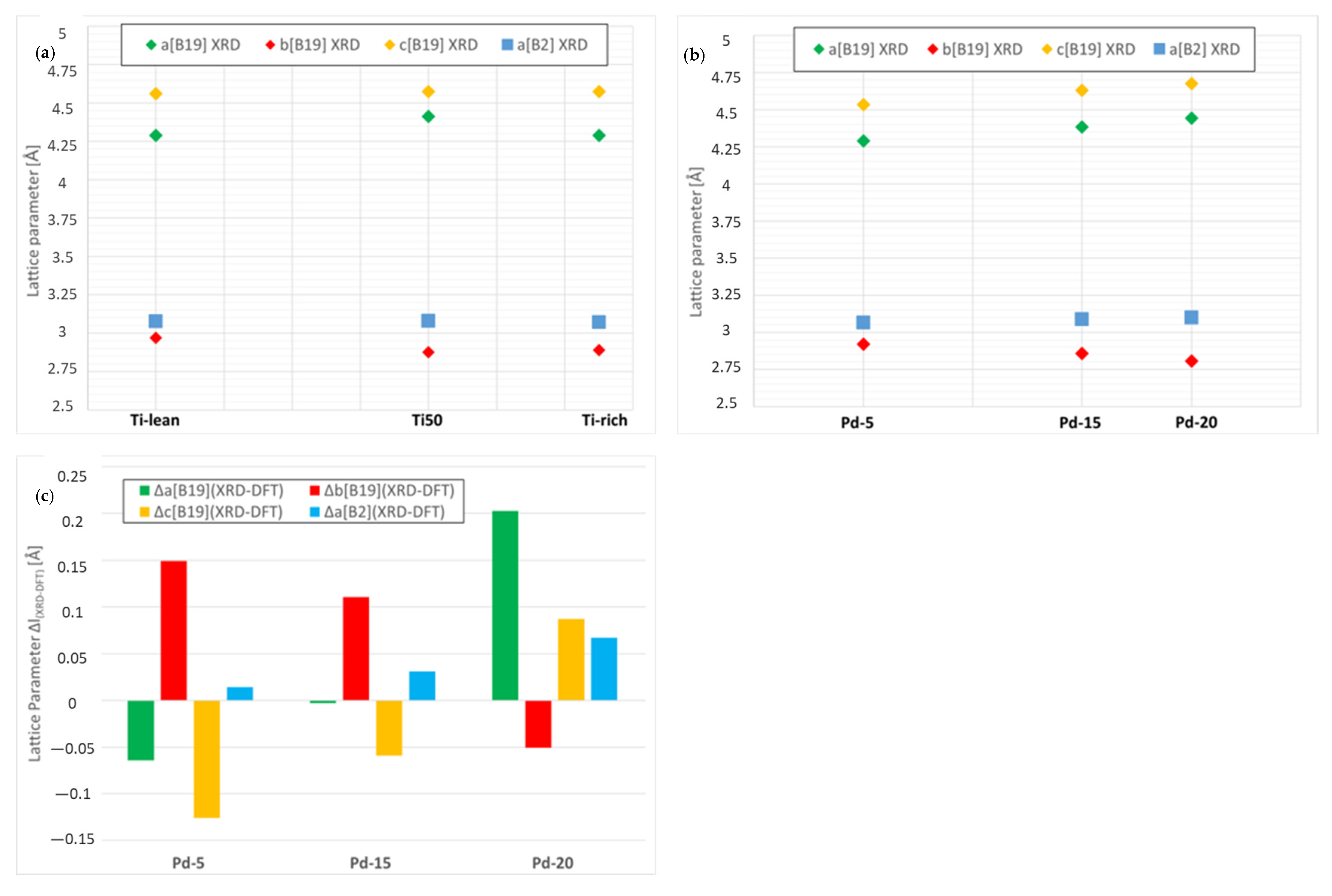Click the yellow diamond point above Ti50
The height and width of the screenshot is (896, 1332).
(428, 91)
